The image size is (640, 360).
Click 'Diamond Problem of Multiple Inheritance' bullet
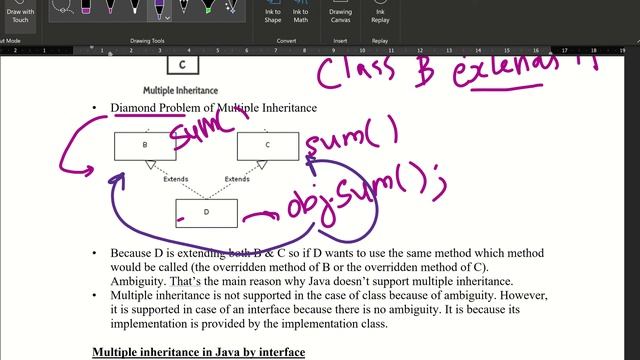tap(213, 108)
